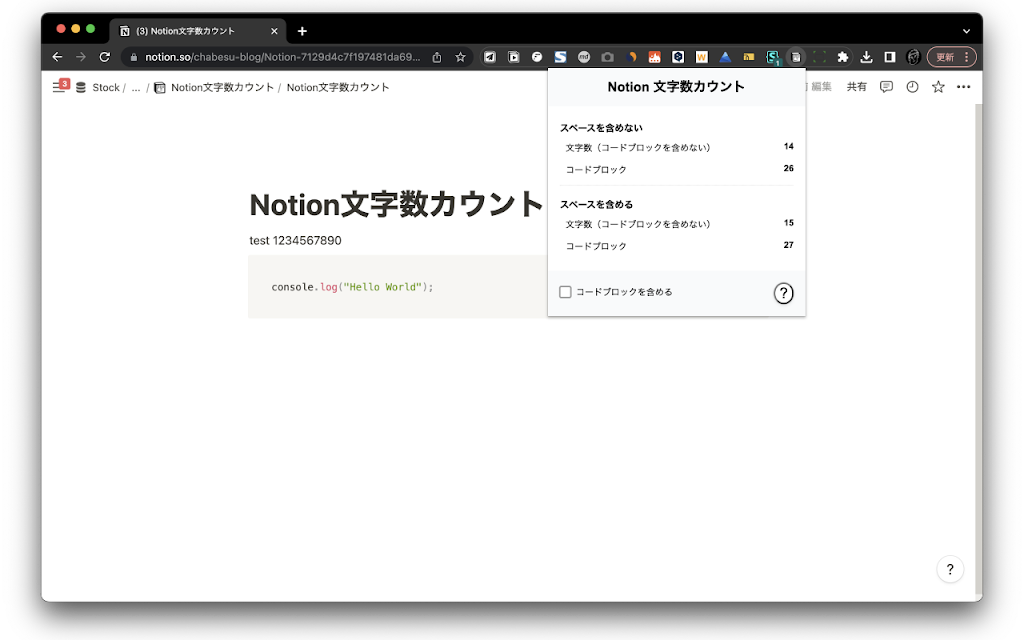Toggle the browser side panel
Screen dimensions: 1024x640
pos(889,57)
